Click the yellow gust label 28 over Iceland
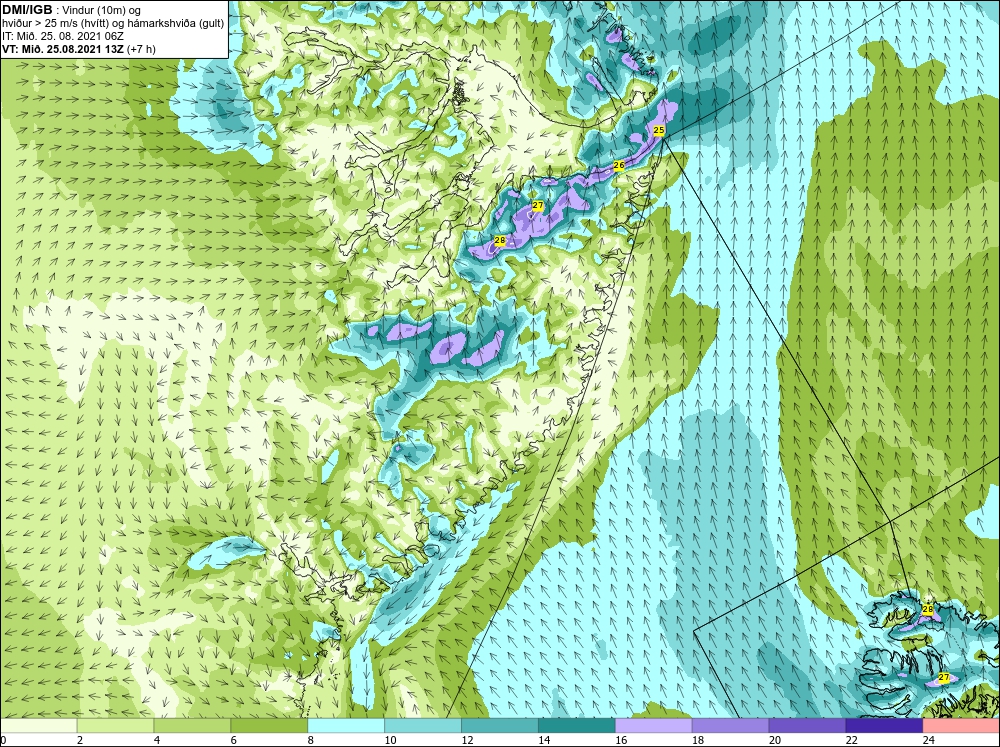The width and height of the screenshot is (1000, 747). [927, 610]
